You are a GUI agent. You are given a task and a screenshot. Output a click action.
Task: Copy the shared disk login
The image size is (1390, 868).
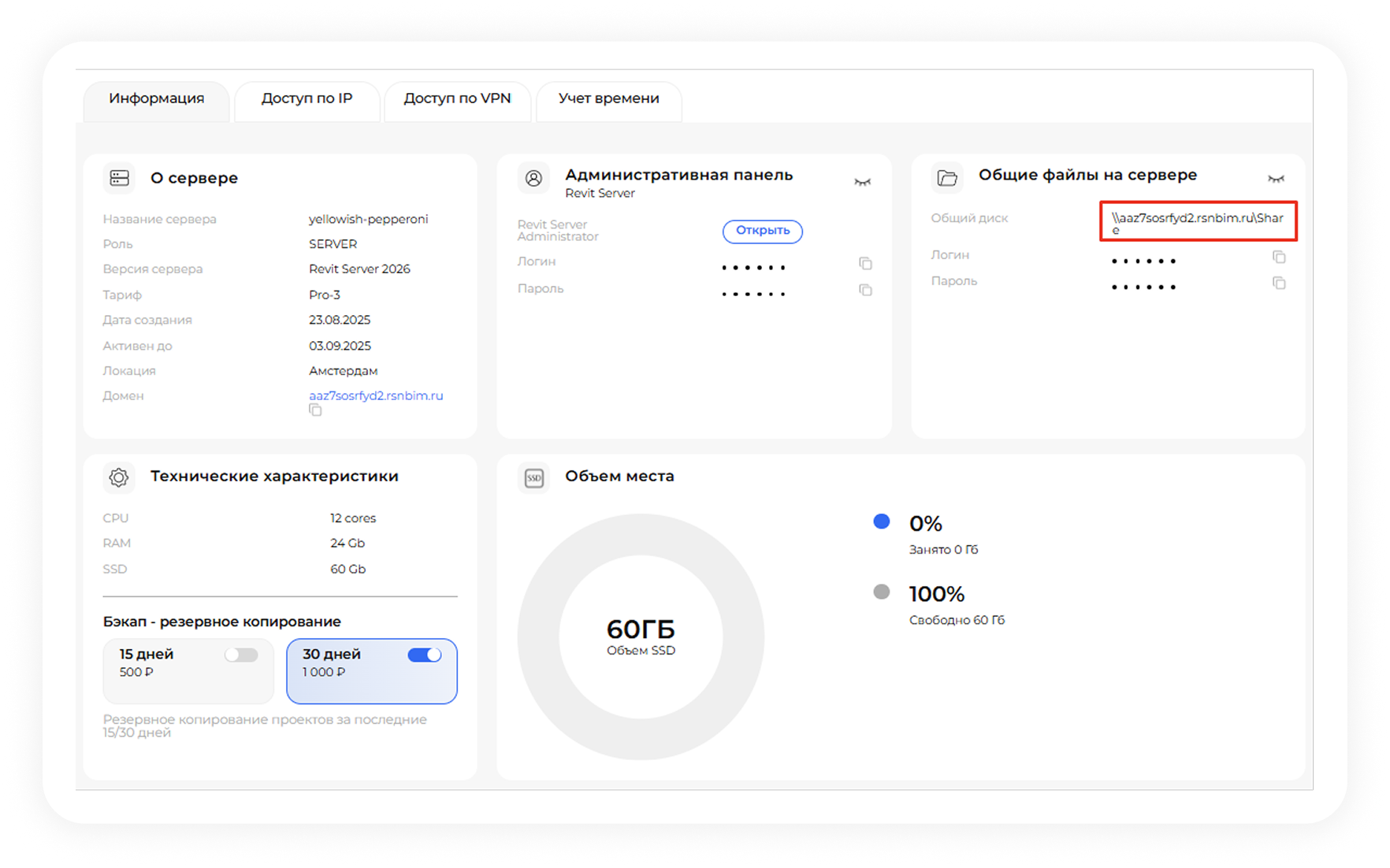pos(1279,257)
